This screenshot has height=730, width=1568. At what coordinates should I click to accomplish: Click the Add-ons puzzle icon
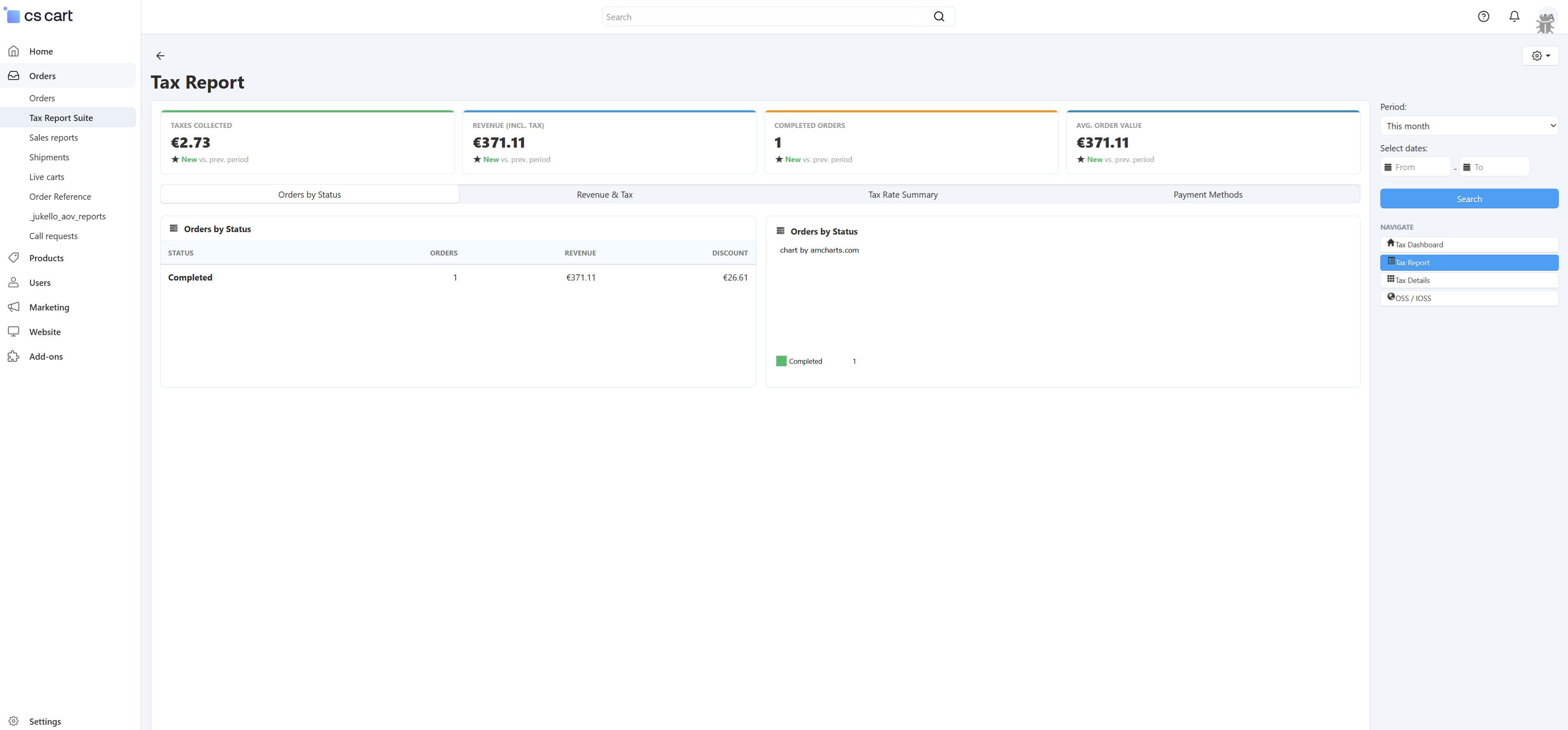point(14,356)
